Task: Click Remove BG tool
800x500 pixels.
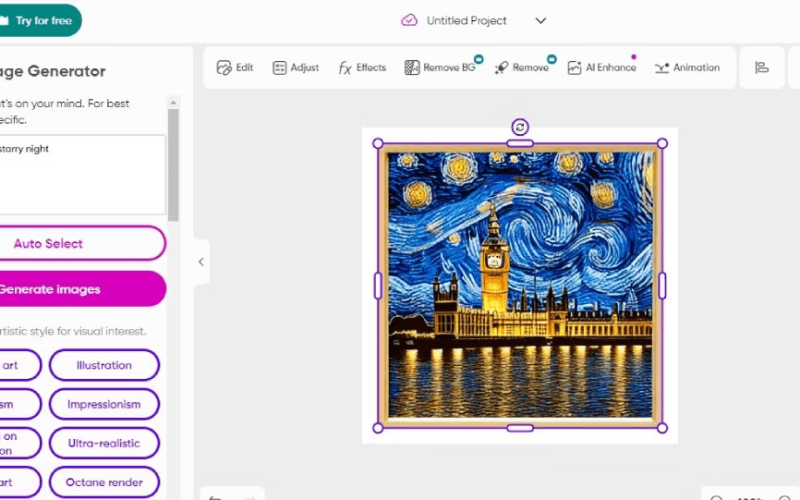Action: point(440,67)
